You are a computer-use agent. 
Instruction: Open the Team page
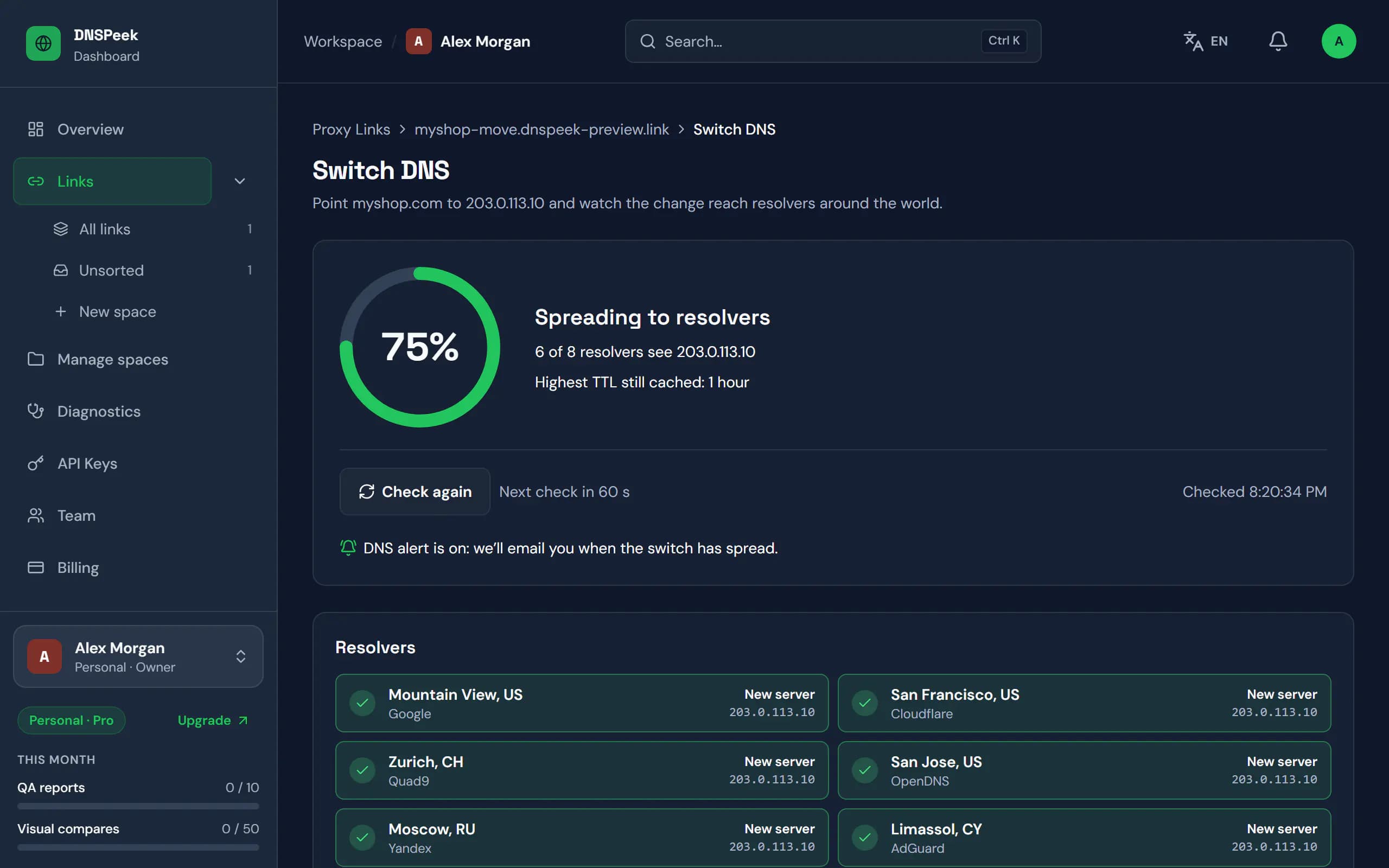[138, 515]
